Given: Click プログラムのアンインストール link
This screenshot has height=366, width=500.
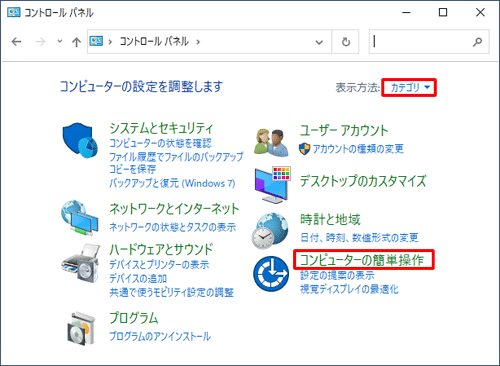Looking at the screenshot, I should [160, 336].
